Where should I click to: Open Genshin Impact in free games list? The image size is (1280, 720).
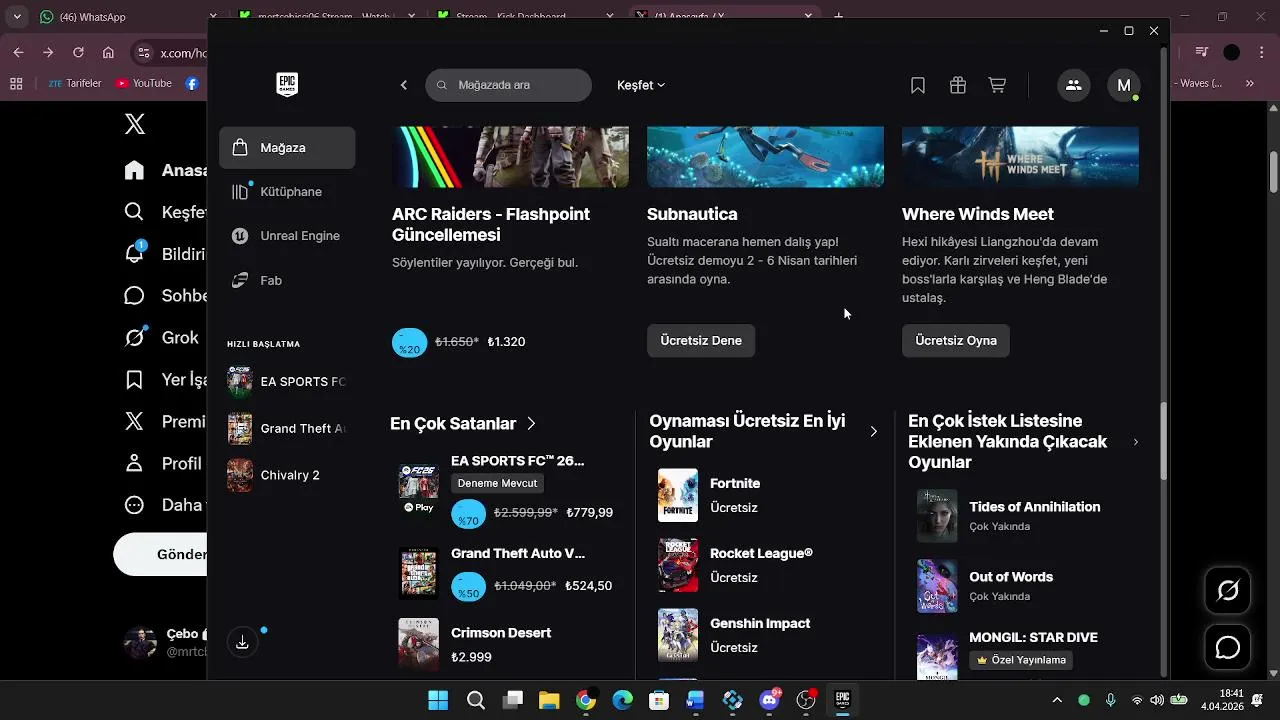(765, 635)
